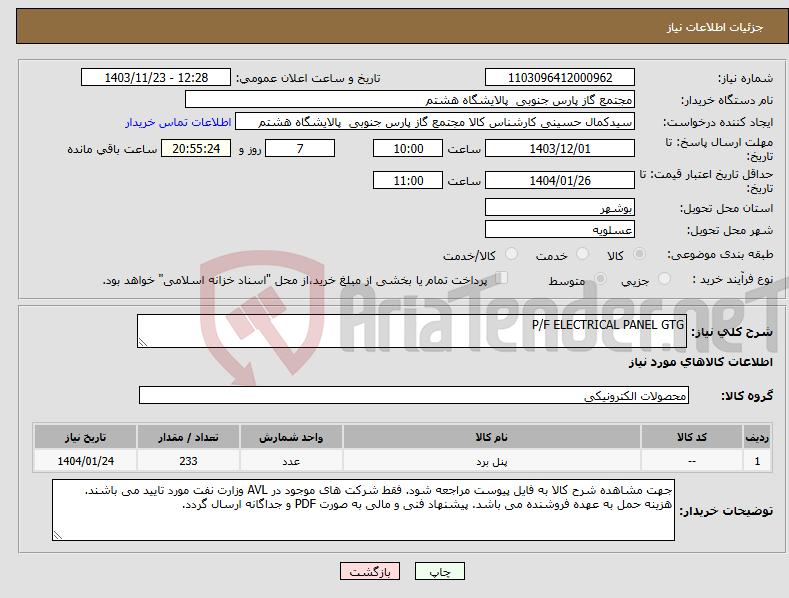Click the remaining time field 20:55:24
The width and height of the screenshot is (789, 598).
(x=196, y=148)
